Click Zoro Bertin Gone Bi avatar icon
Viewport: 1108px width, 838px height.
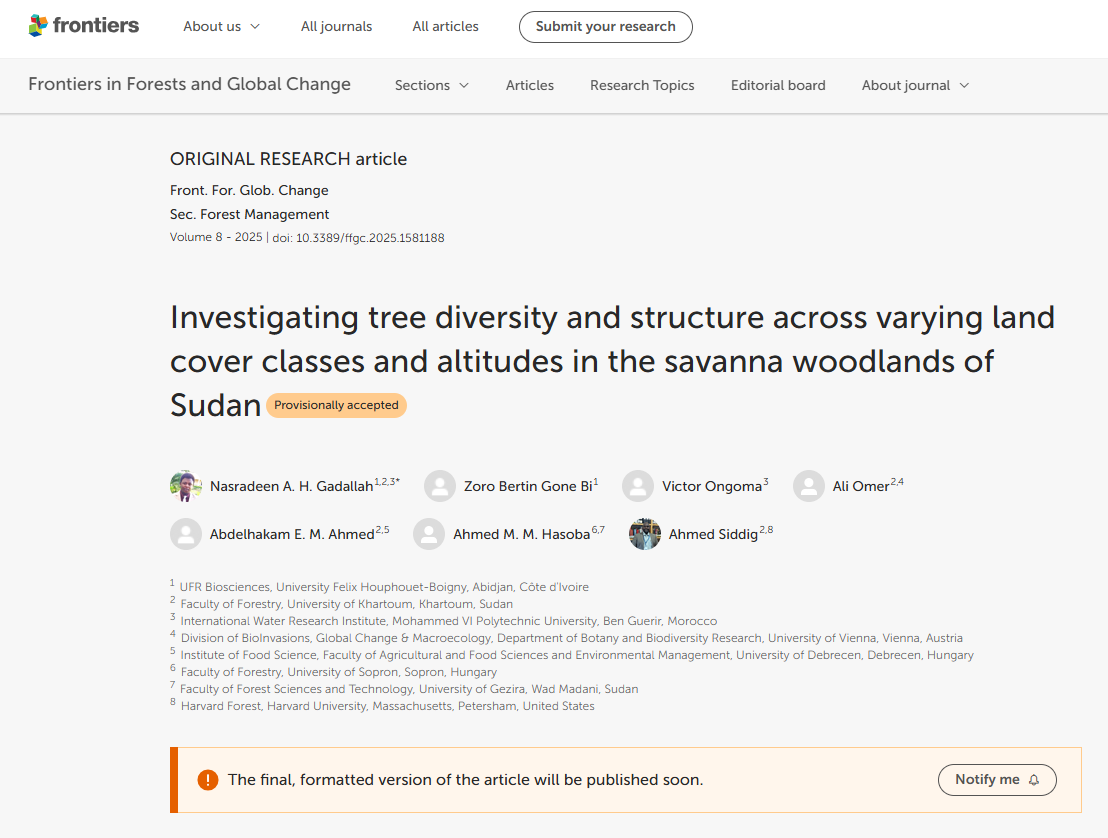pyautogui.click(x=440, y=486)
